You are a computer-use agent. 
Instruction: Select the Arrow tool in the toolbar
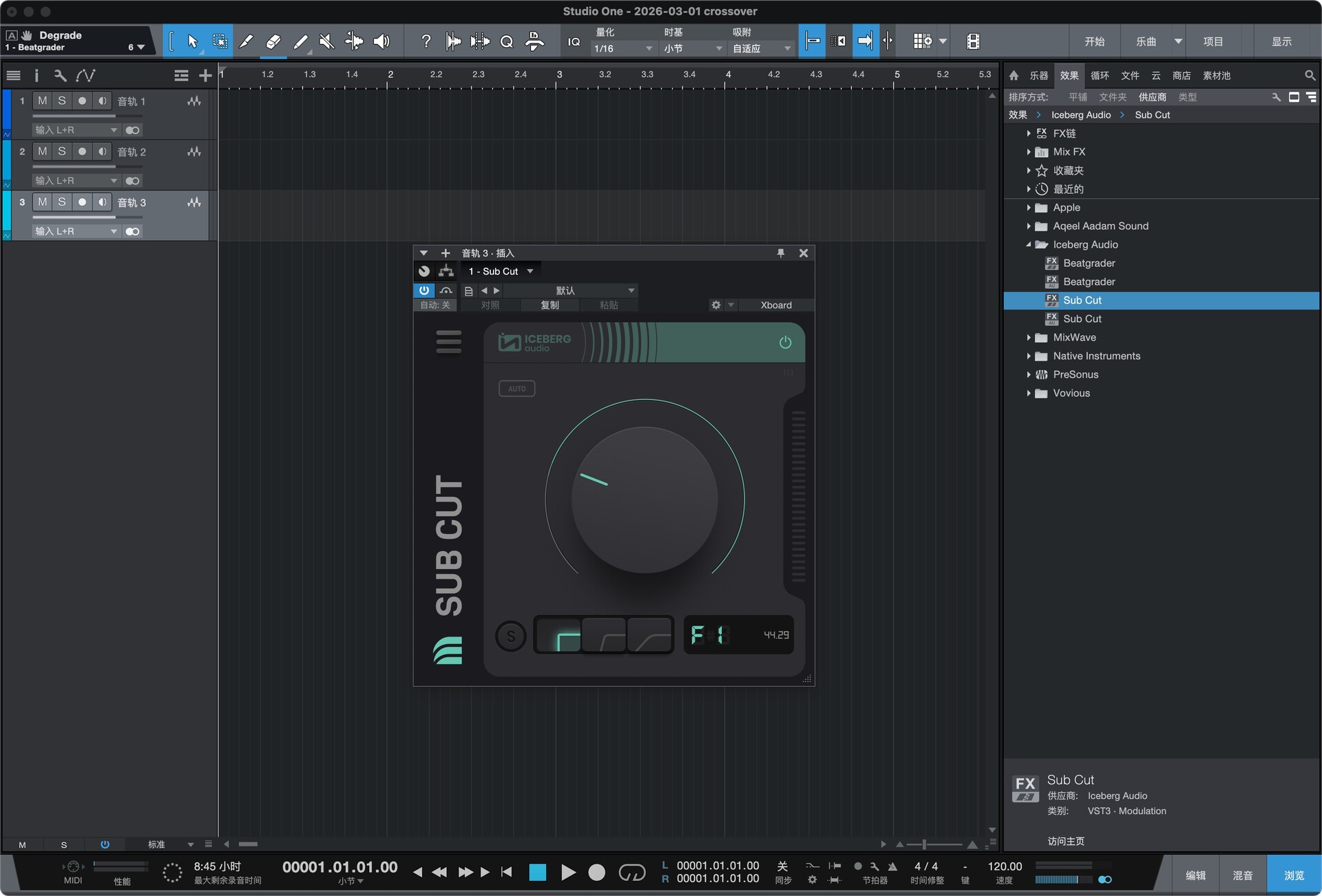(x=191, y=41)
